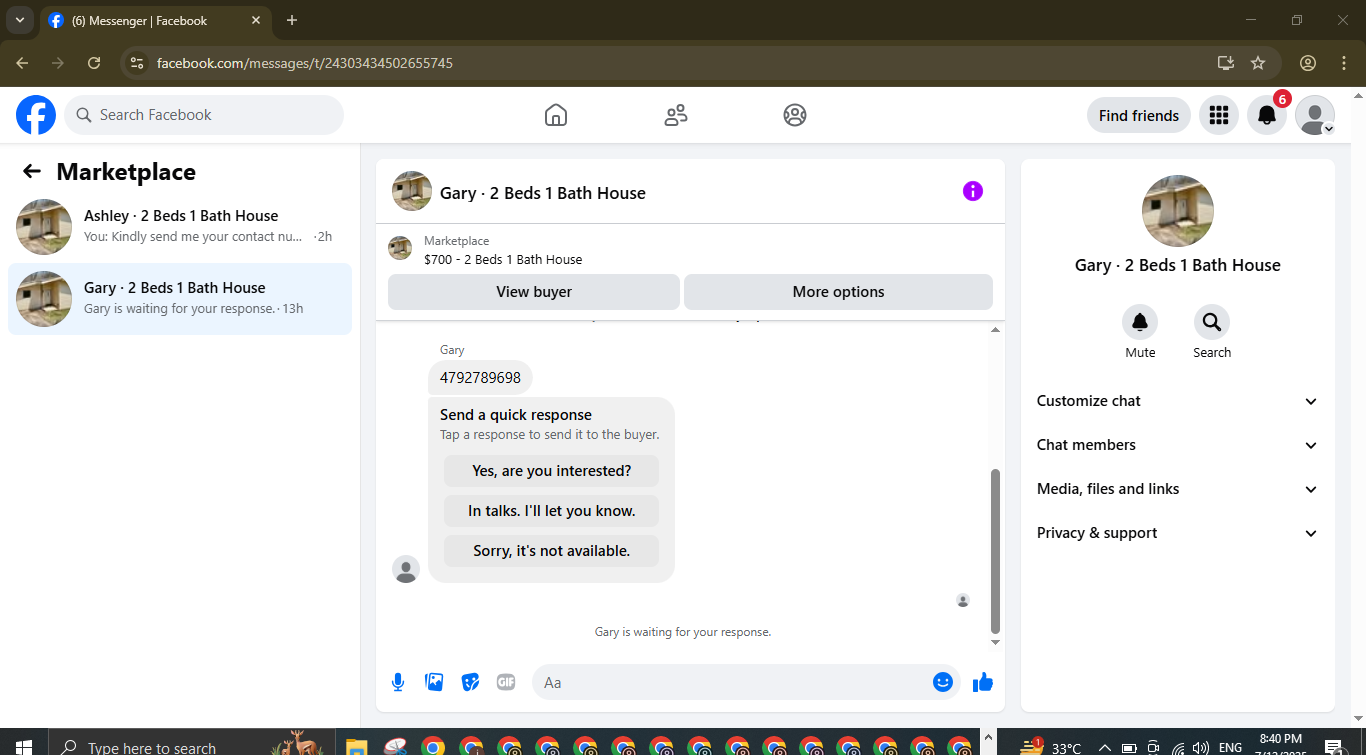The height and width of the screenshot is (755, 1366).
Task: Open tab search dropdown arrow
Action: (x=19, y=20)
